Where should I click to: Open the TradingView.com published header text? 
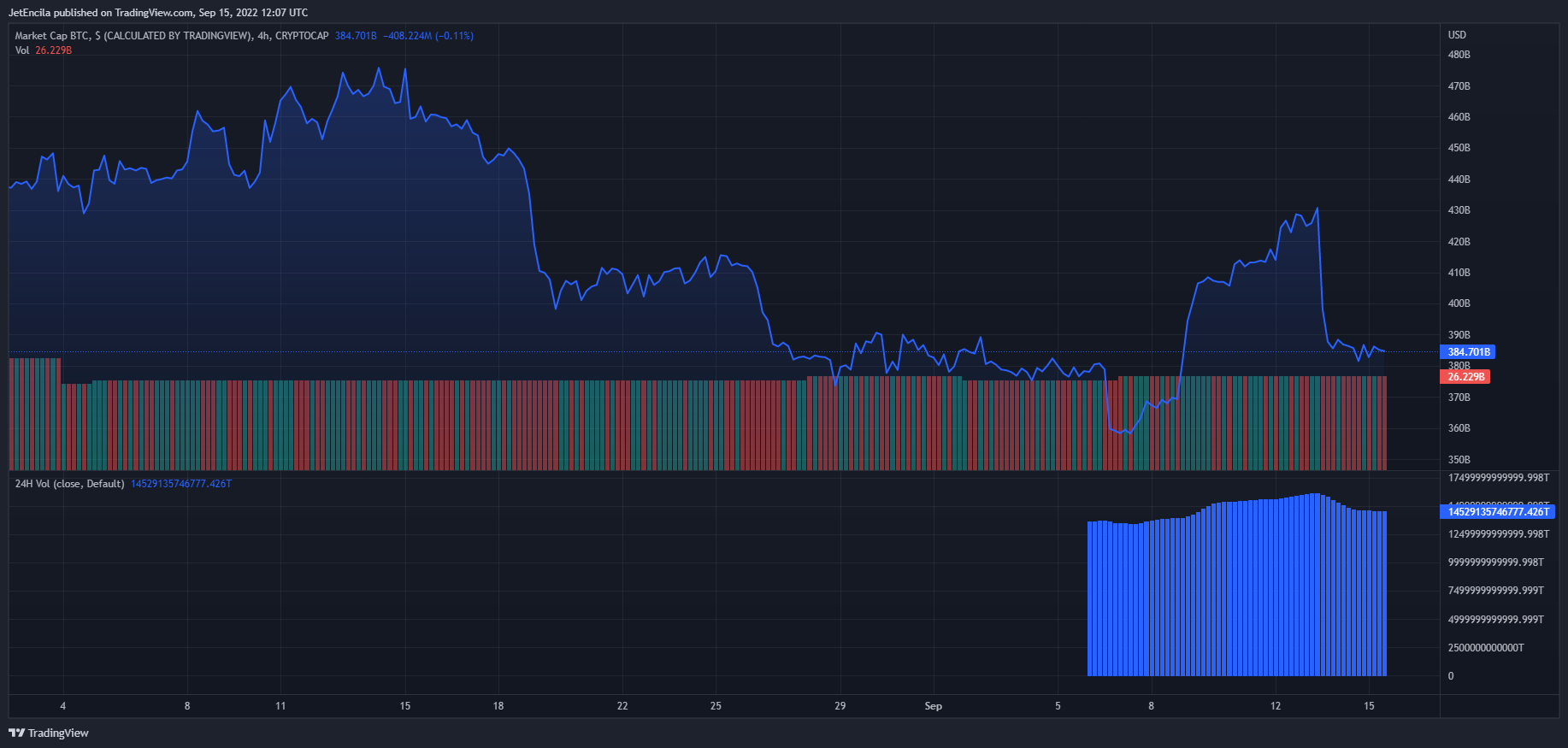[x=158, y=13]
